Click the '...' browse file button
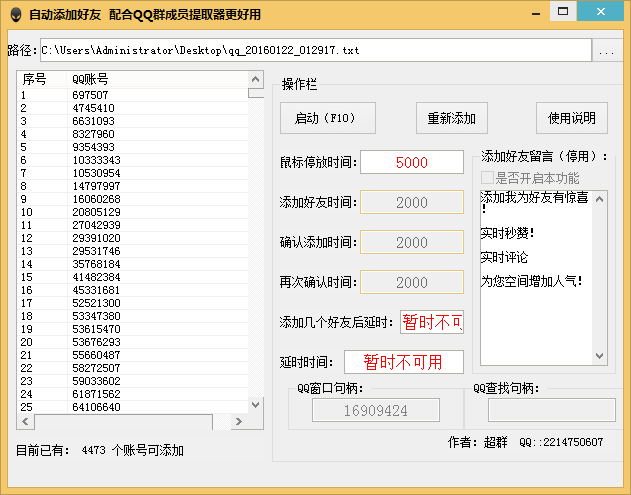 [606, 51]
